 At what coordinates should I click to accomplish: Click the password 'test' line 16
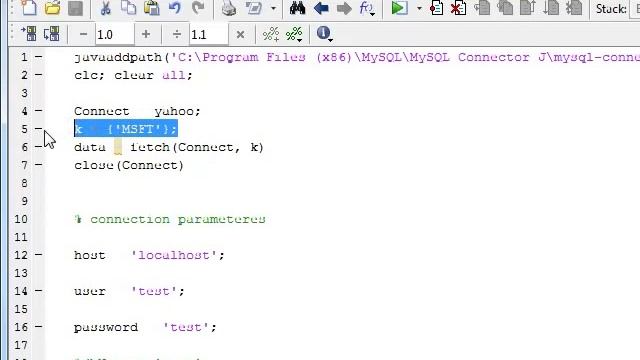tap(145, 327)
